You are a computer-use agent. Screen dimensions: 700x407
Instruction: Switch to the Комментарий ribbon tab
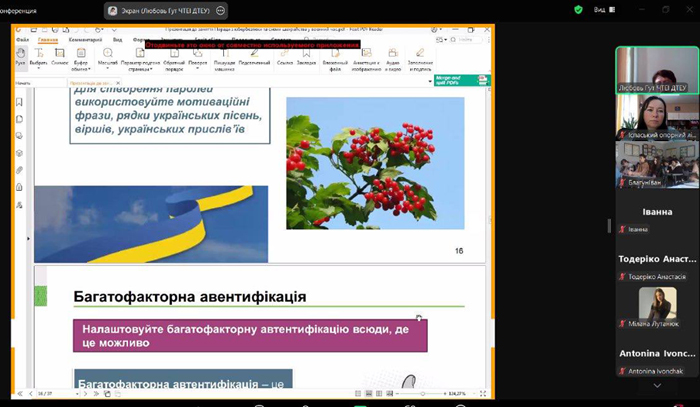coord(86,39)
